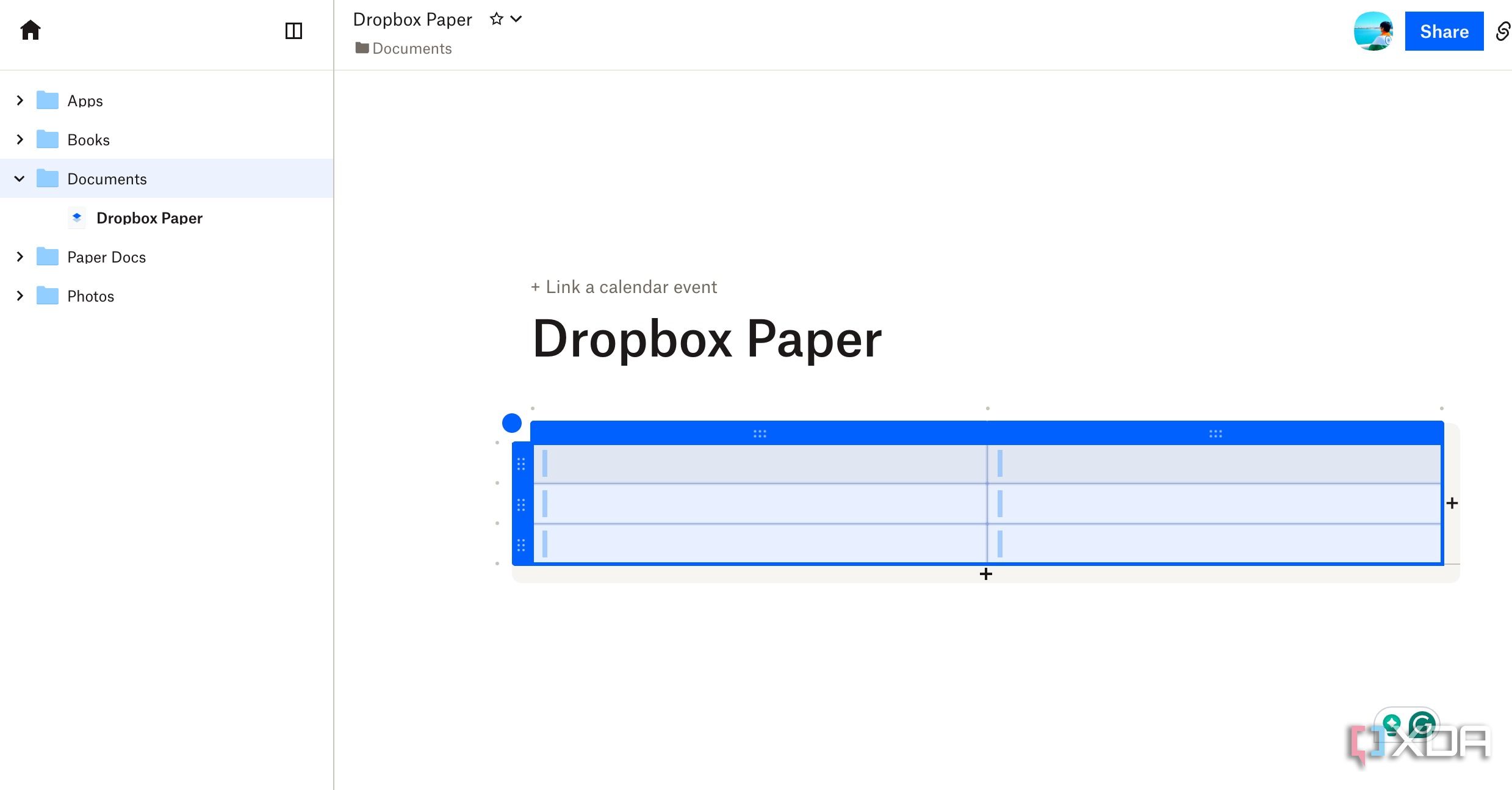Expand the Apps folder chevron
Screen dimensions: 1512x790
coord(20,100)
